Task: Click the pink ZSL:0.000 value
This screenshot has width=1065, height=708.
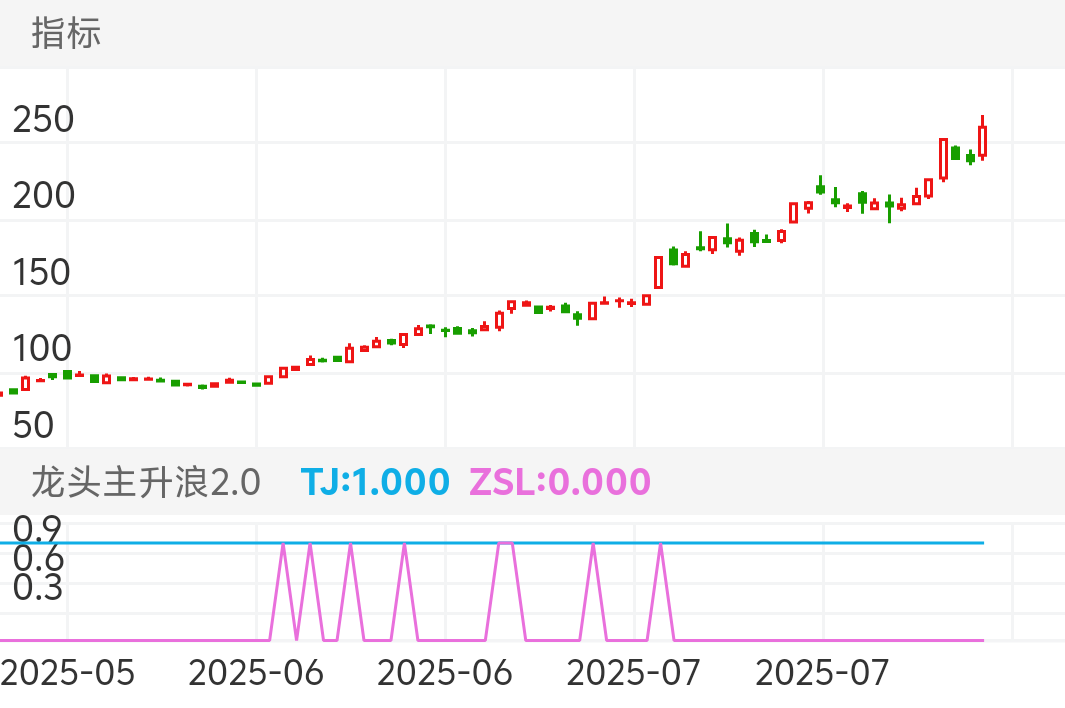Action: coord(560,482)
